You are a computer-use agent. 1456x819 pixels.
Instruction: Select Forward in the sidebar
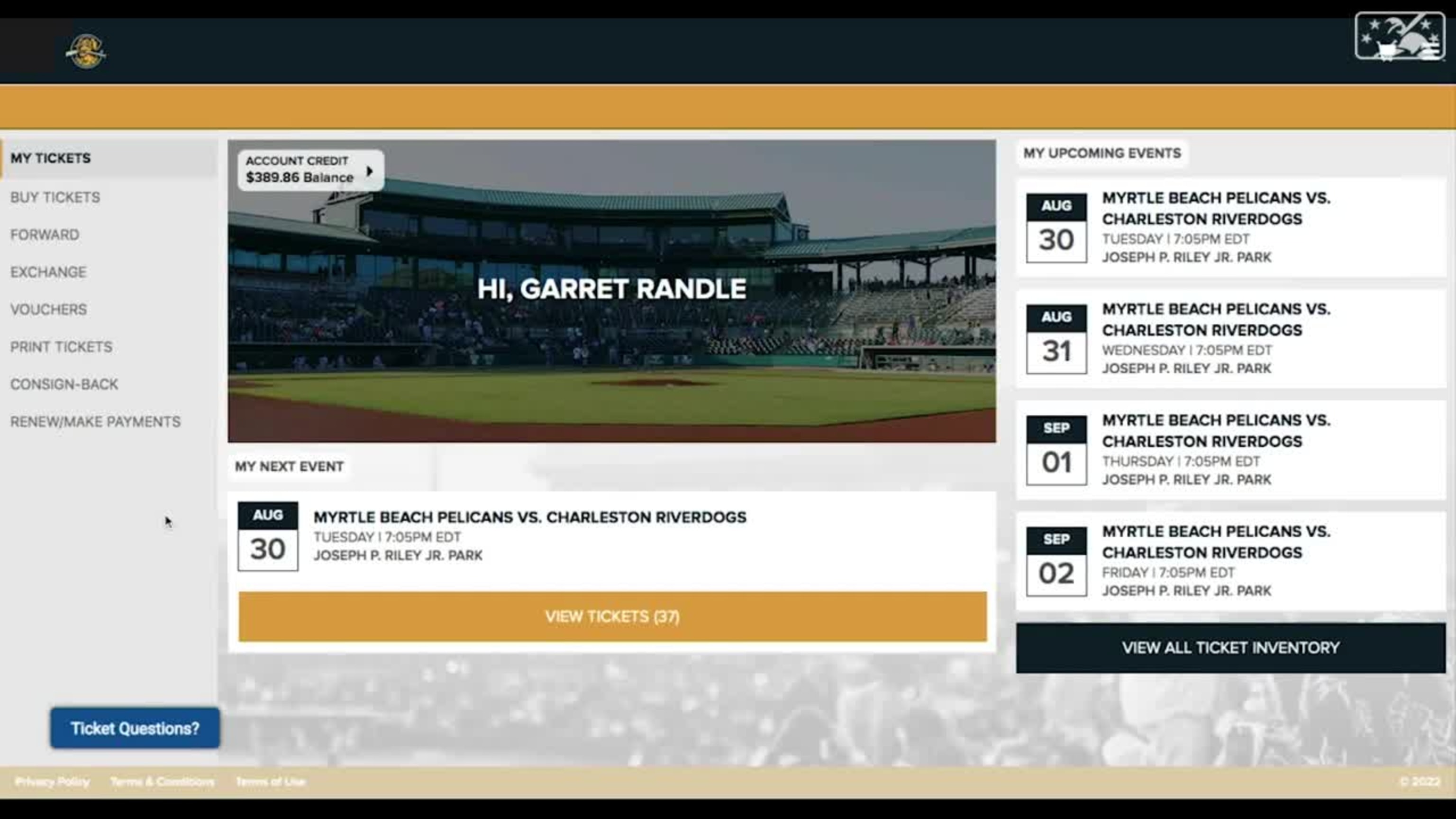(x=45, y=235)
